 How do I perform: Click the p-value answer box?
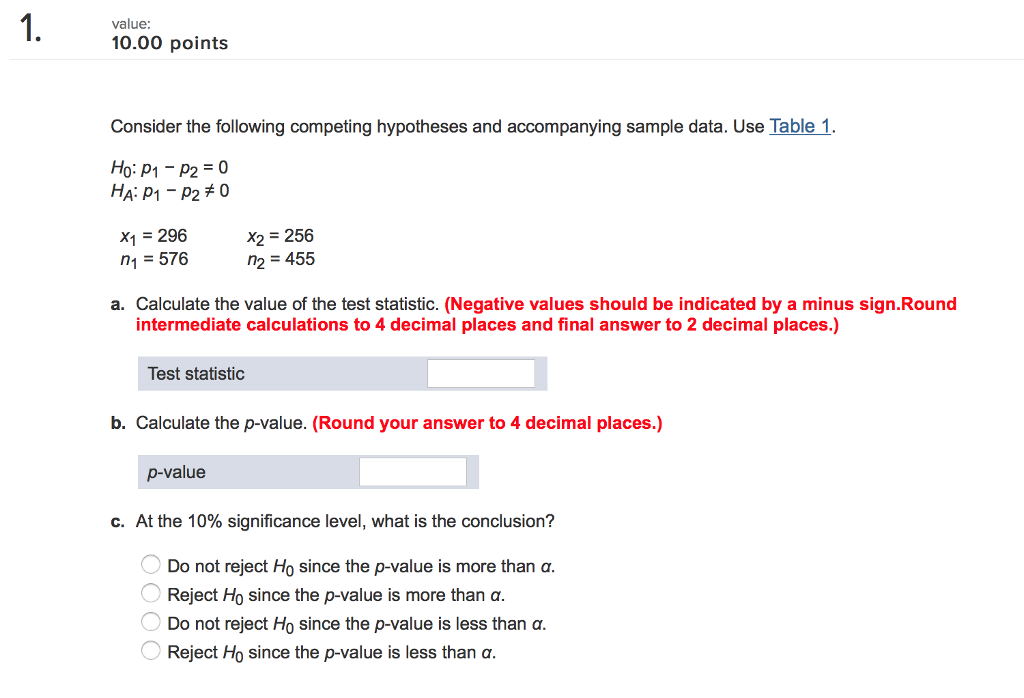click(x=413, y=472)
